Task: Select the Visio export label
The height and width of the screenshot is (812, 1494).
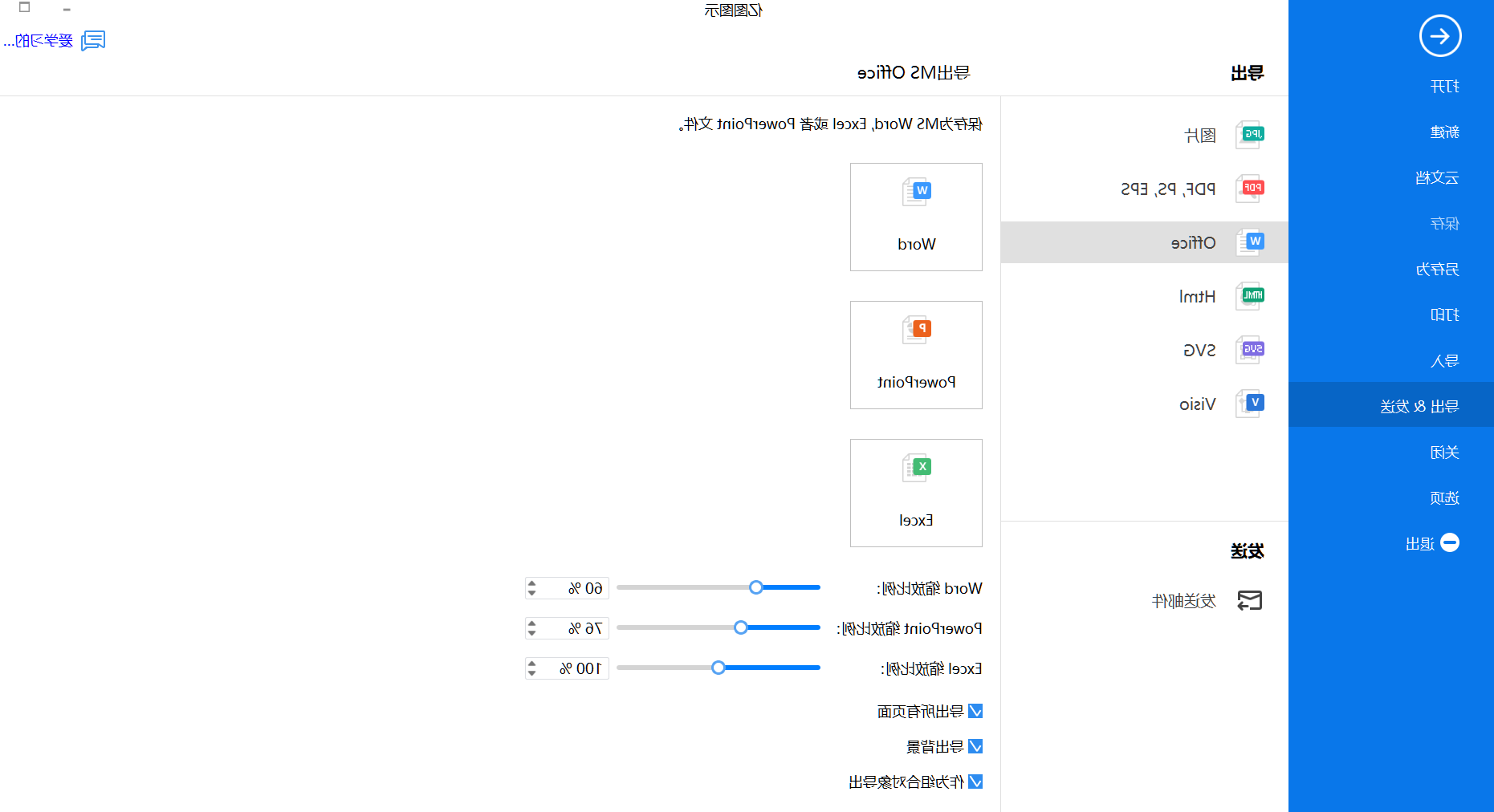Action: pos(1197,404)
